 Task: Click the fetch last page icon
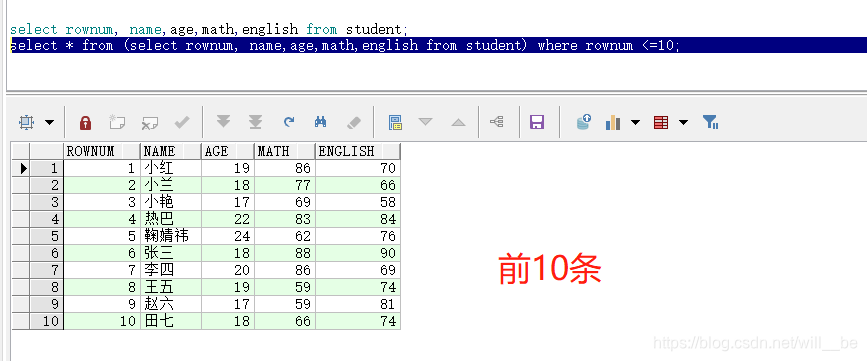(x=255, y=122)
